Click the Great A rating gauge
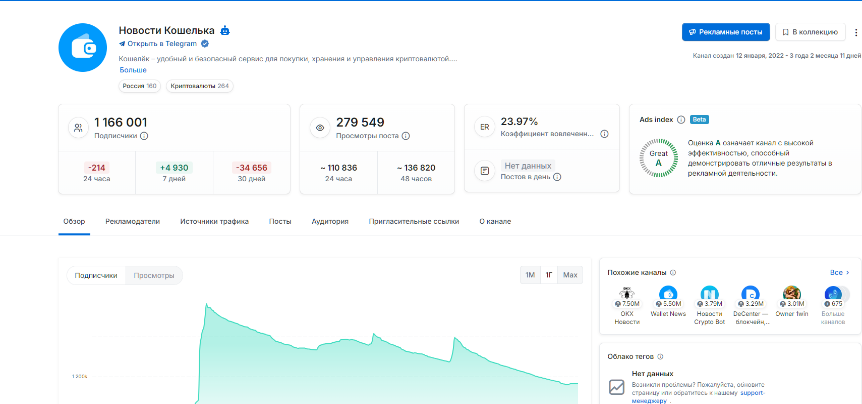Viewport: 862px width, 404px height. 659,158
